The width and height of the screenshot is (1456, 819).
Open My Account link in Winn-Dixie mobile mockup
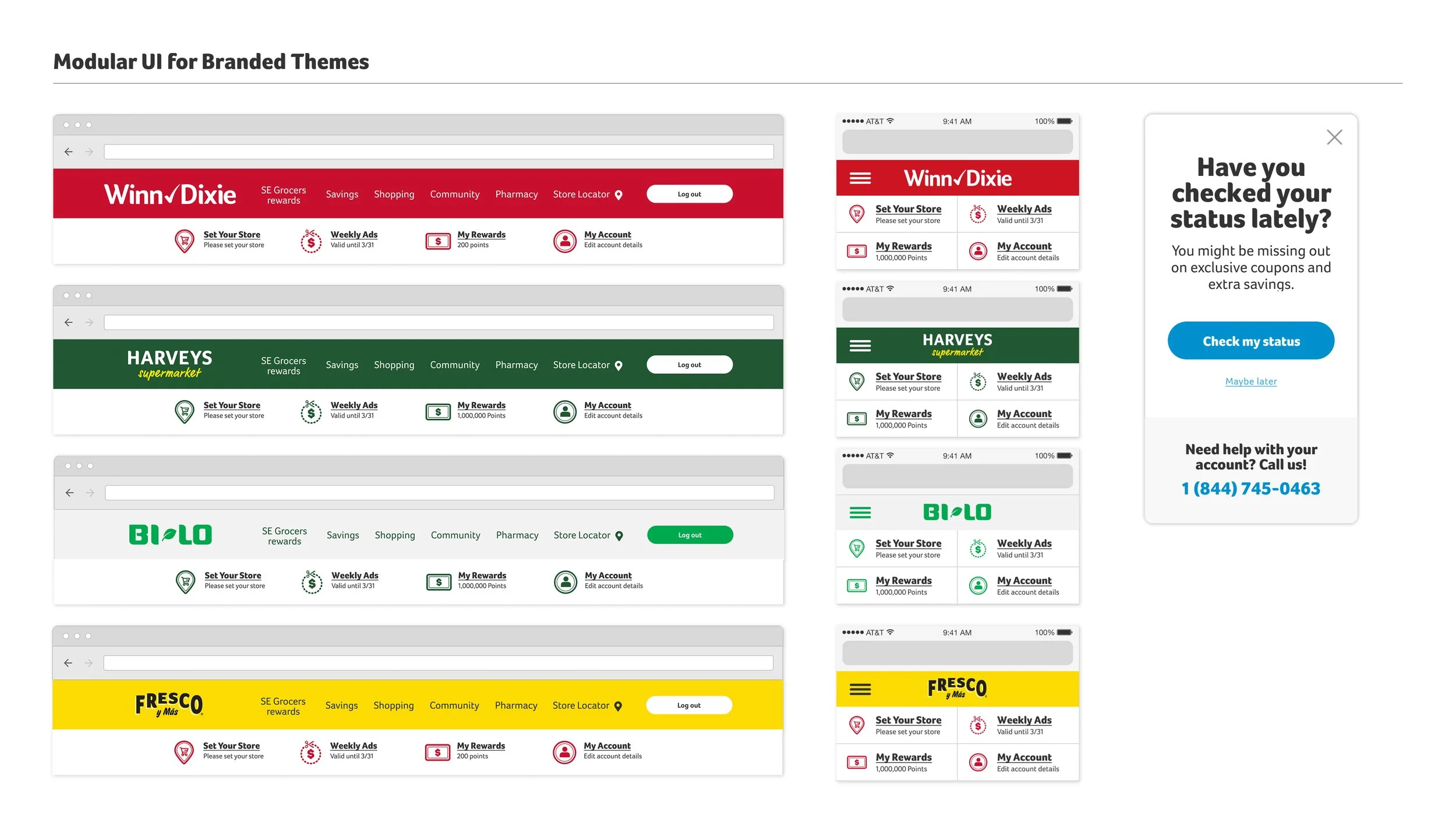coord(1024,246)
